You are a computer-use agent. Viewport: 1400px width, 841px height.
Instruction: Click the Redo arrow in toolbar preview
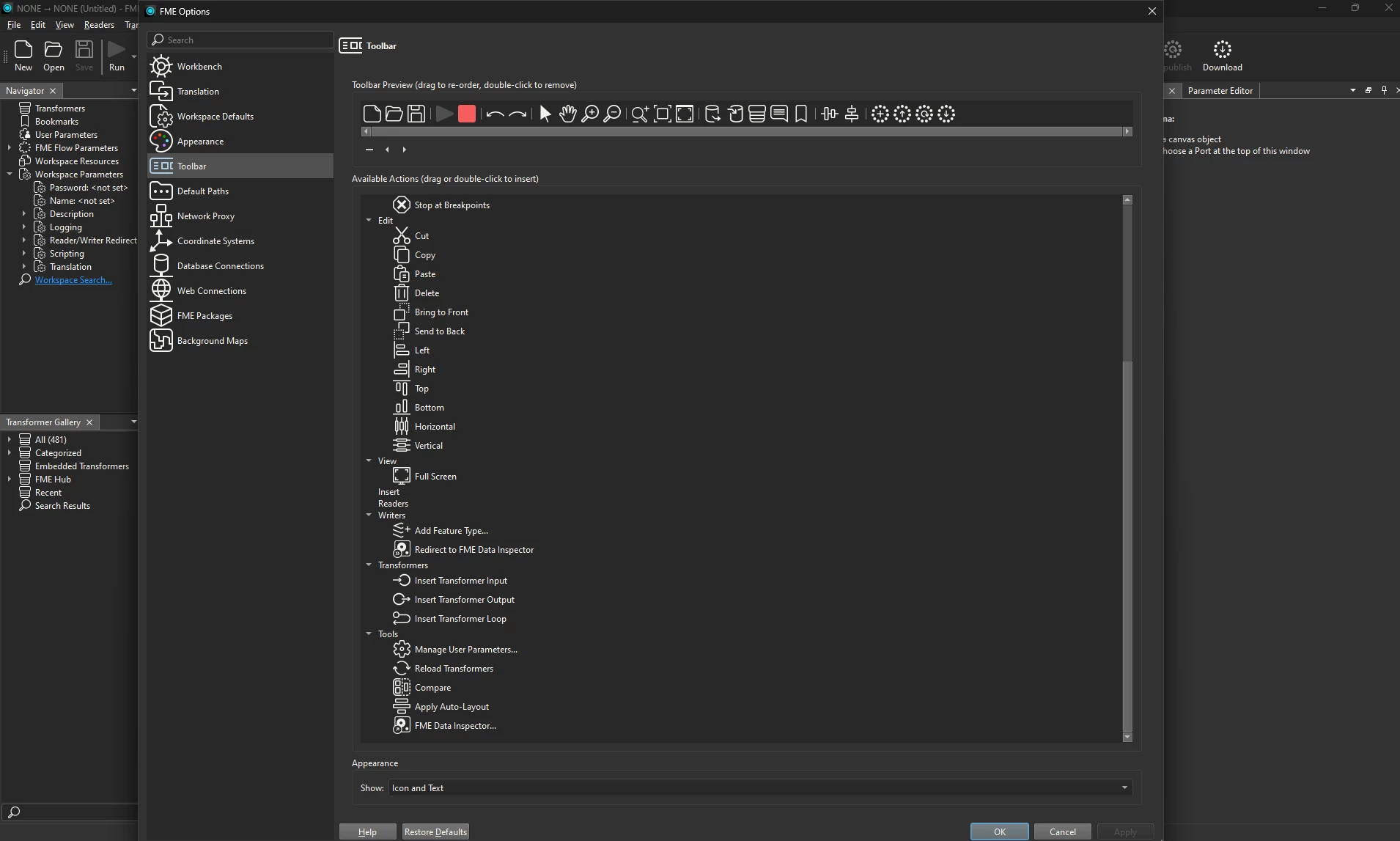[x=517, y=114]
